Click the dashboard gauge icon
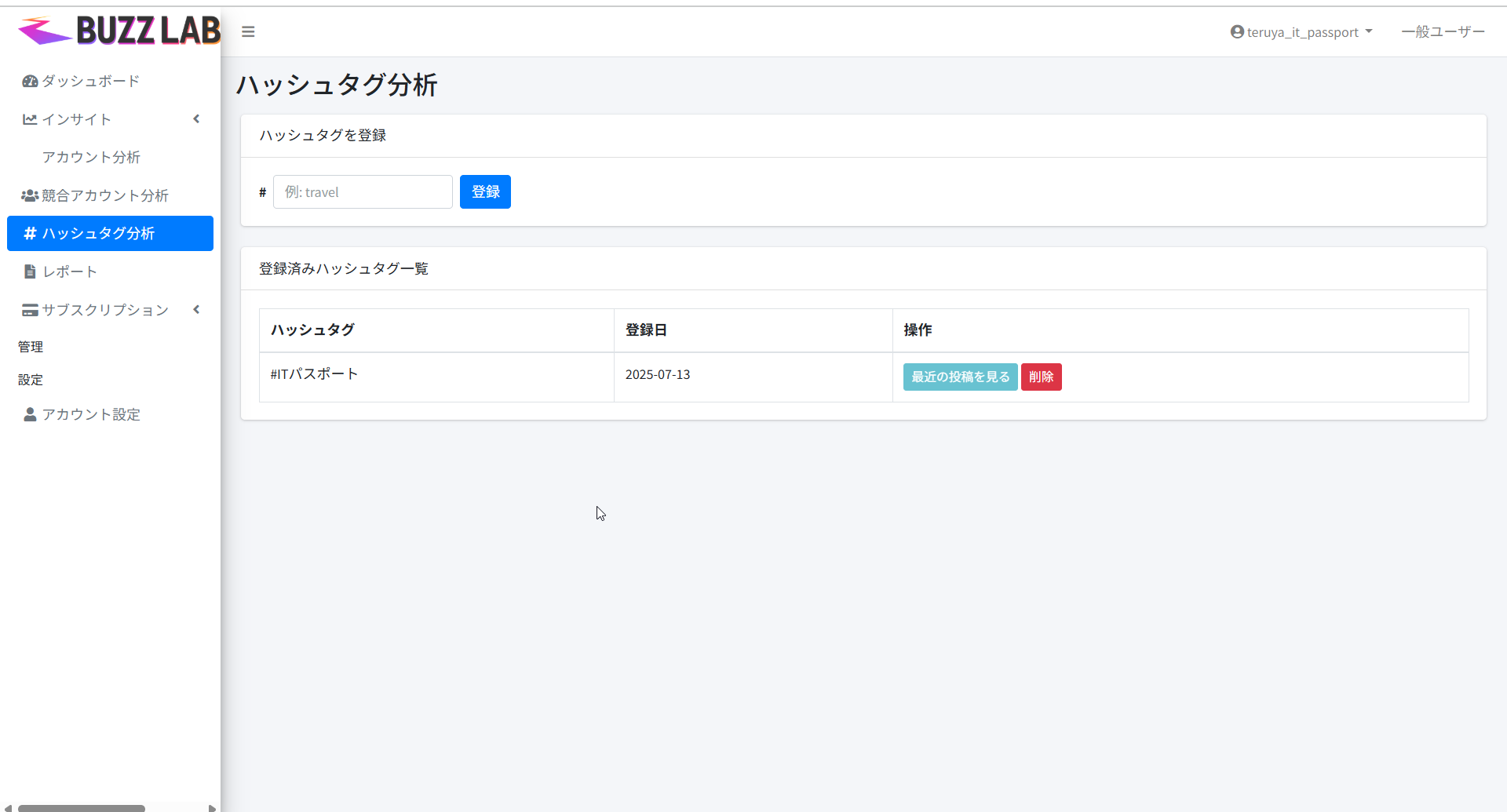This screenshot has width=1507, height=812. [30, 82]
